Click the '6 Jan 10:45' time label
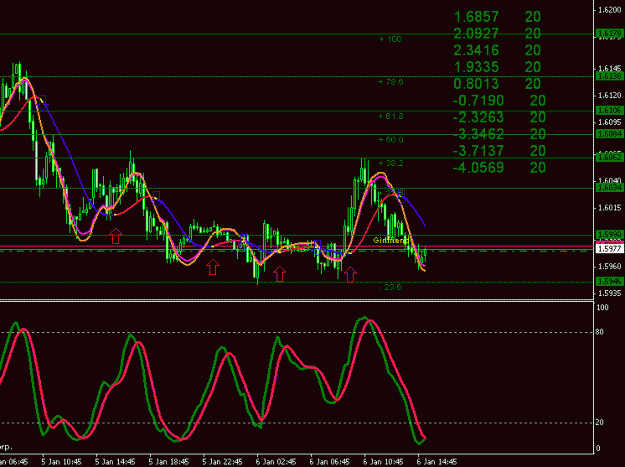The width and height of the screenshot is (625, 467). tap(383, 462)
